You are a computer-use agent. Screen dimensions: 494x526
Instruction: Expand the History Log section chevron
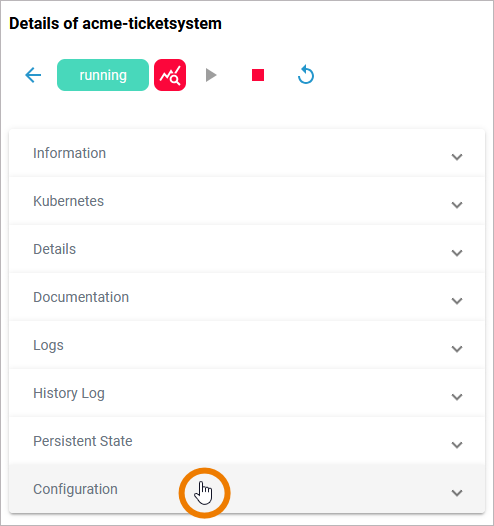click(x=457, y=397)
